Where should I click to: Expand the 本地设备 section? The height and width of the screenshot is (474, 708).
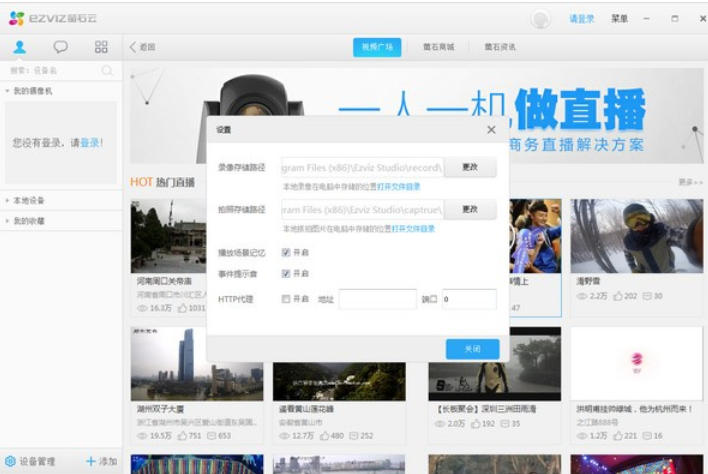[9, 201]
